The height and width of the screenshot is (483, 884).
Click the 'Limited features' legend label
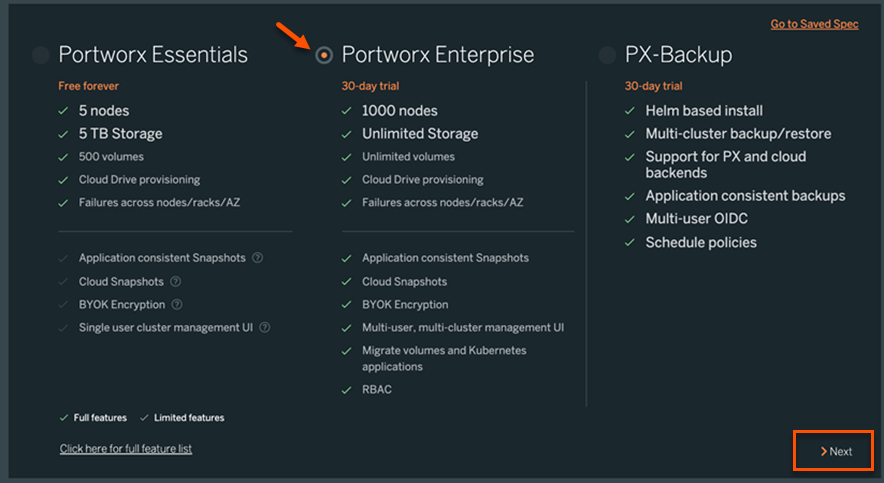point(189,418)
